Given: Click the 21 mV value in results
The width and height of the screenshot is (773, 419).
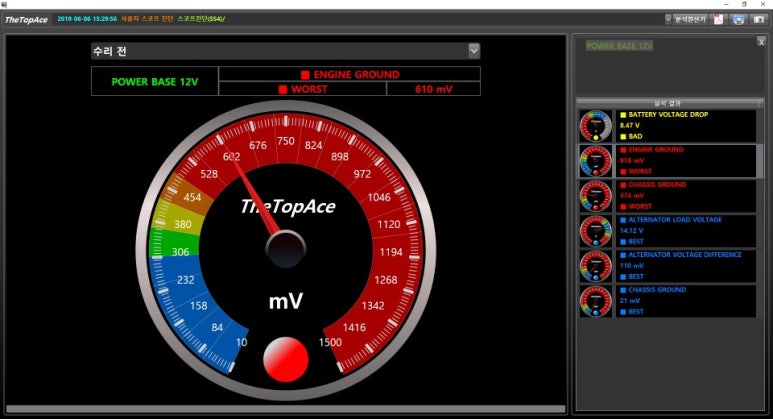Looking at the screenshot, I should pos(630,301).
